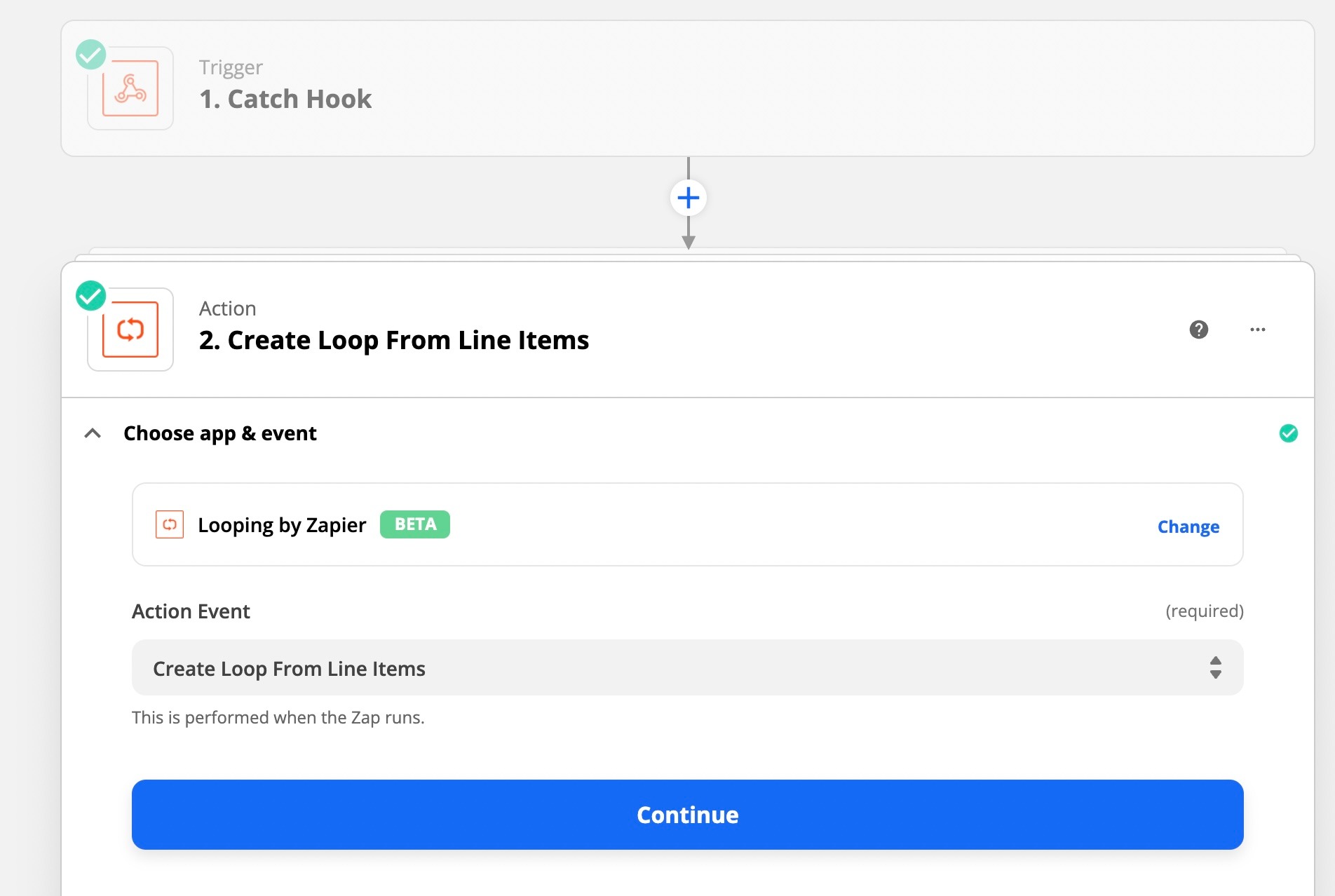Screen dimensions: 1335x896
Task: Click the green checkmark on Catch Hook step
Action: [x=91, y=54]
